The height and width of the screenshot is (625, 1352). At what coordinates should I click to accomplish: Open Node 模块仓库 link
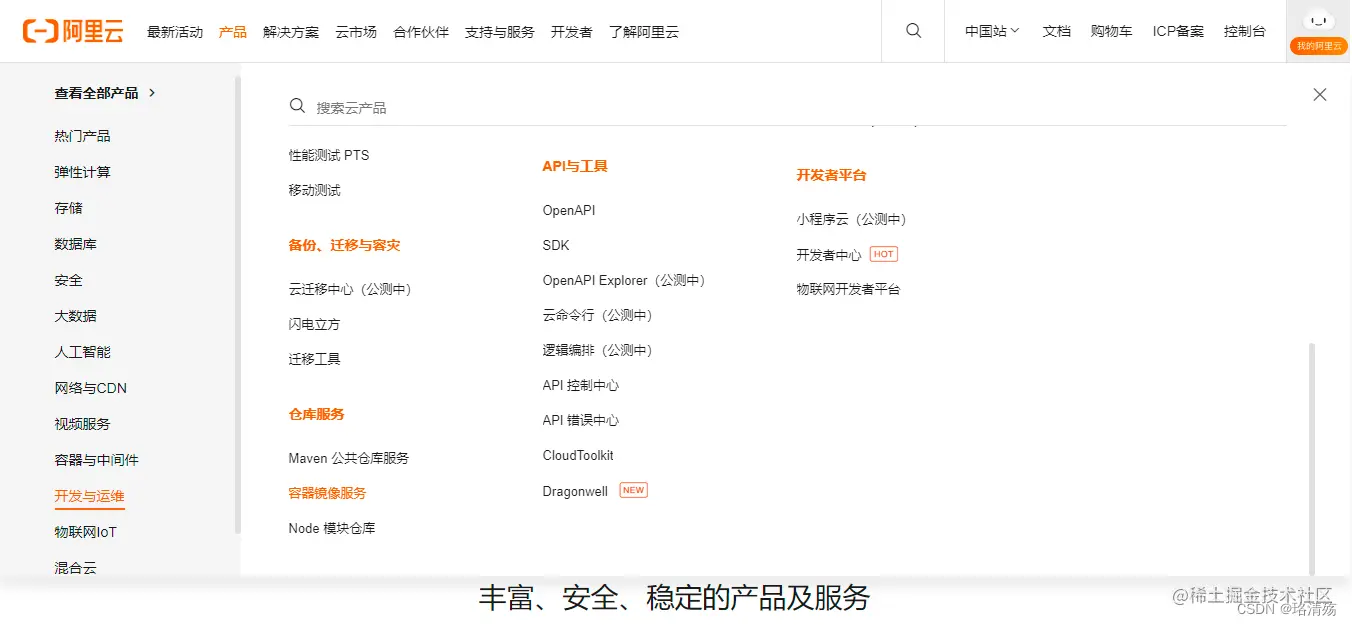(332, 528)
